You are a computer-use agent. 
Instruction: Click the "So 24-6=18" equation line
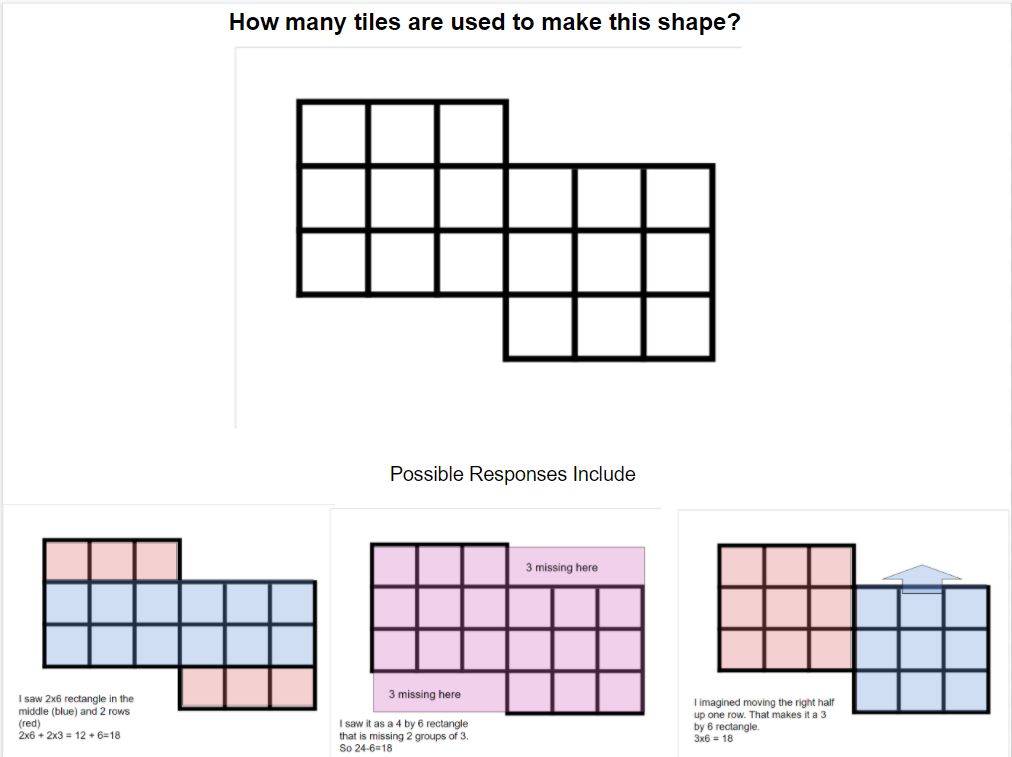click(366, 748)
